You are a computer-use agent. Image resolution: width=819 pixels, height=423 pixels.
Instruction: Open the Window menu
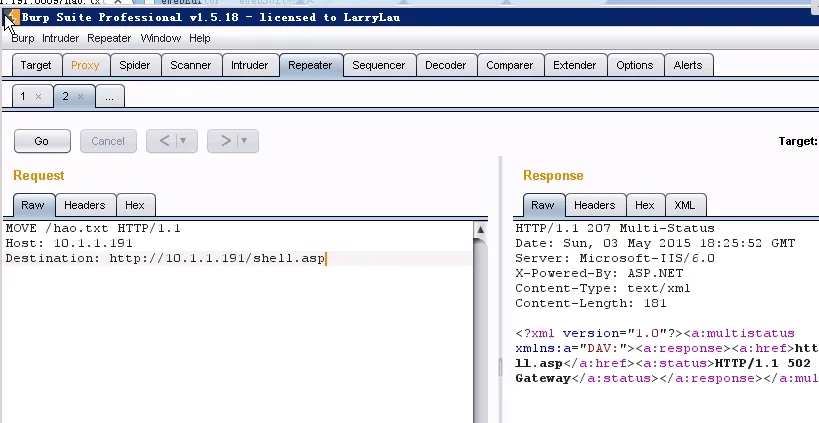[x=161, y=38]
